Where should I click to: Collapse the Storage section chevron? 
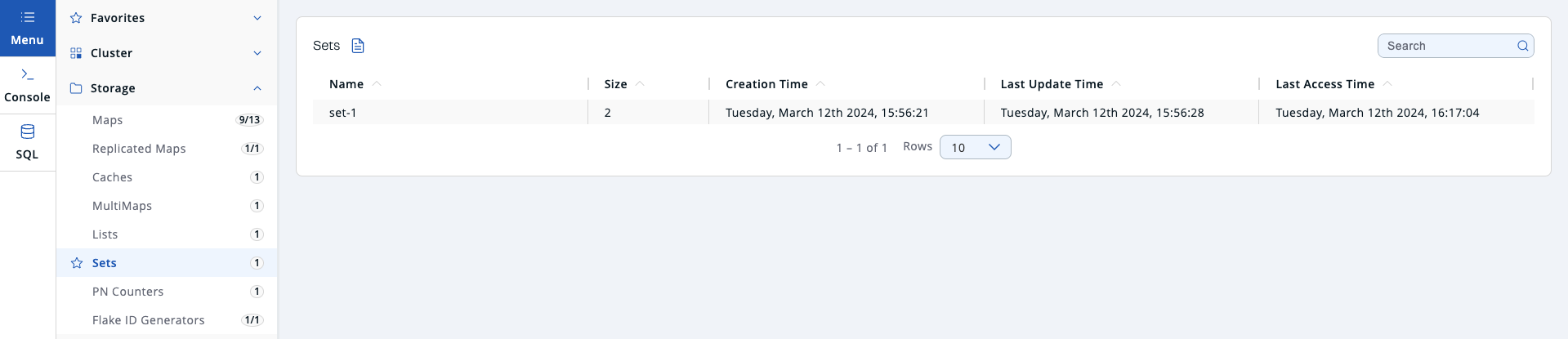pos(257,88)
